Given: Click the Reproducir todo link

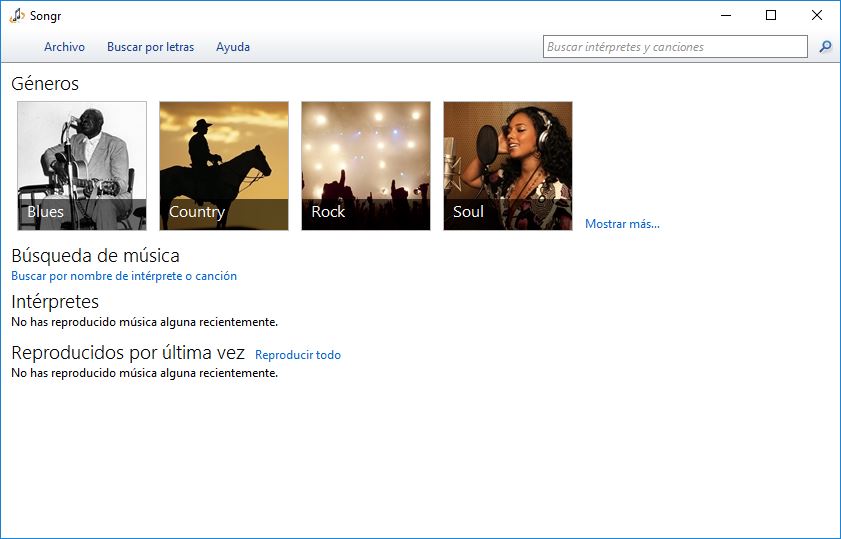Looking at the screenshot, I should [x=298, y=355].
